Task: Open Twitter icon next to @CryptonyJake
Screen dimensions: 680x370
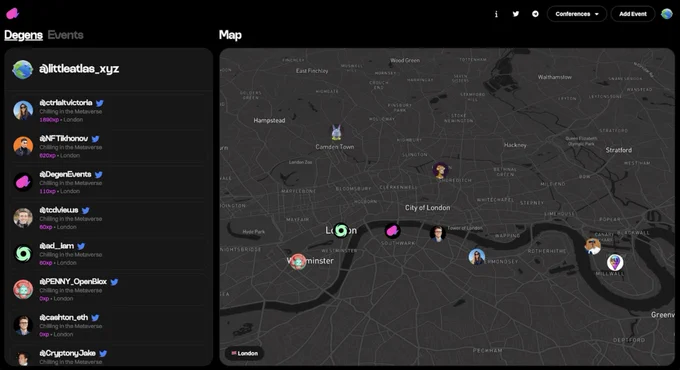Action: tap(103, 354)
